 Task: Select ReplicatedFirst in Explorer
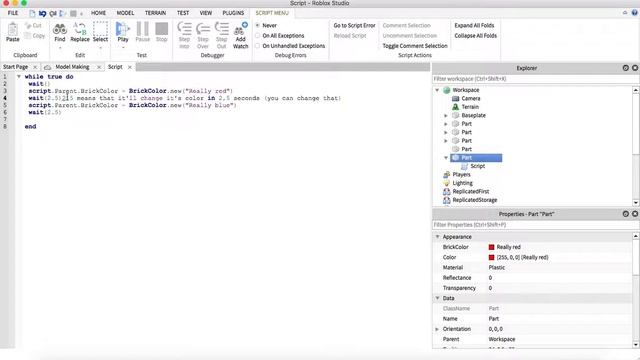[x=471, y=191]
